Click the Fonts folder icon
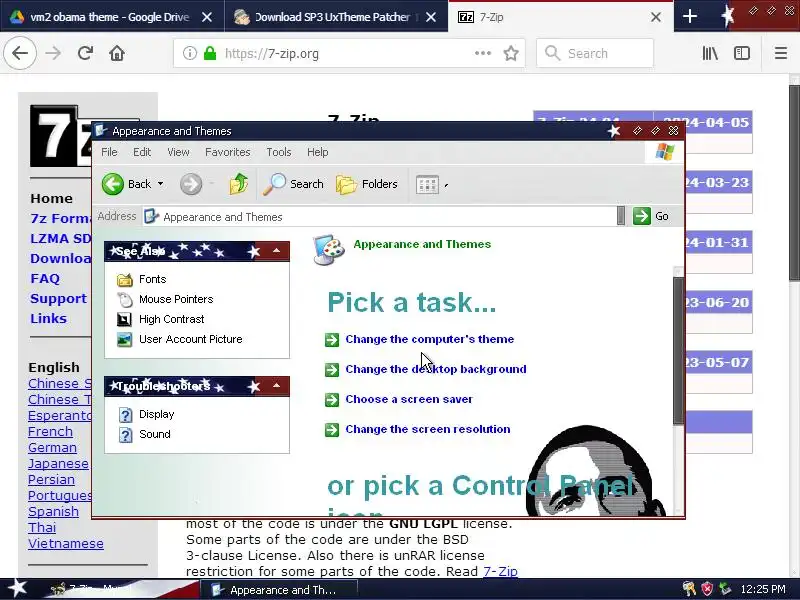 point(124,280)
